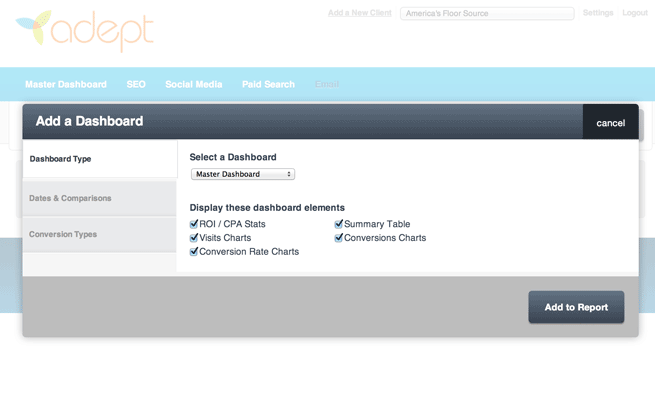Click the Adept logo

[85, 31]
